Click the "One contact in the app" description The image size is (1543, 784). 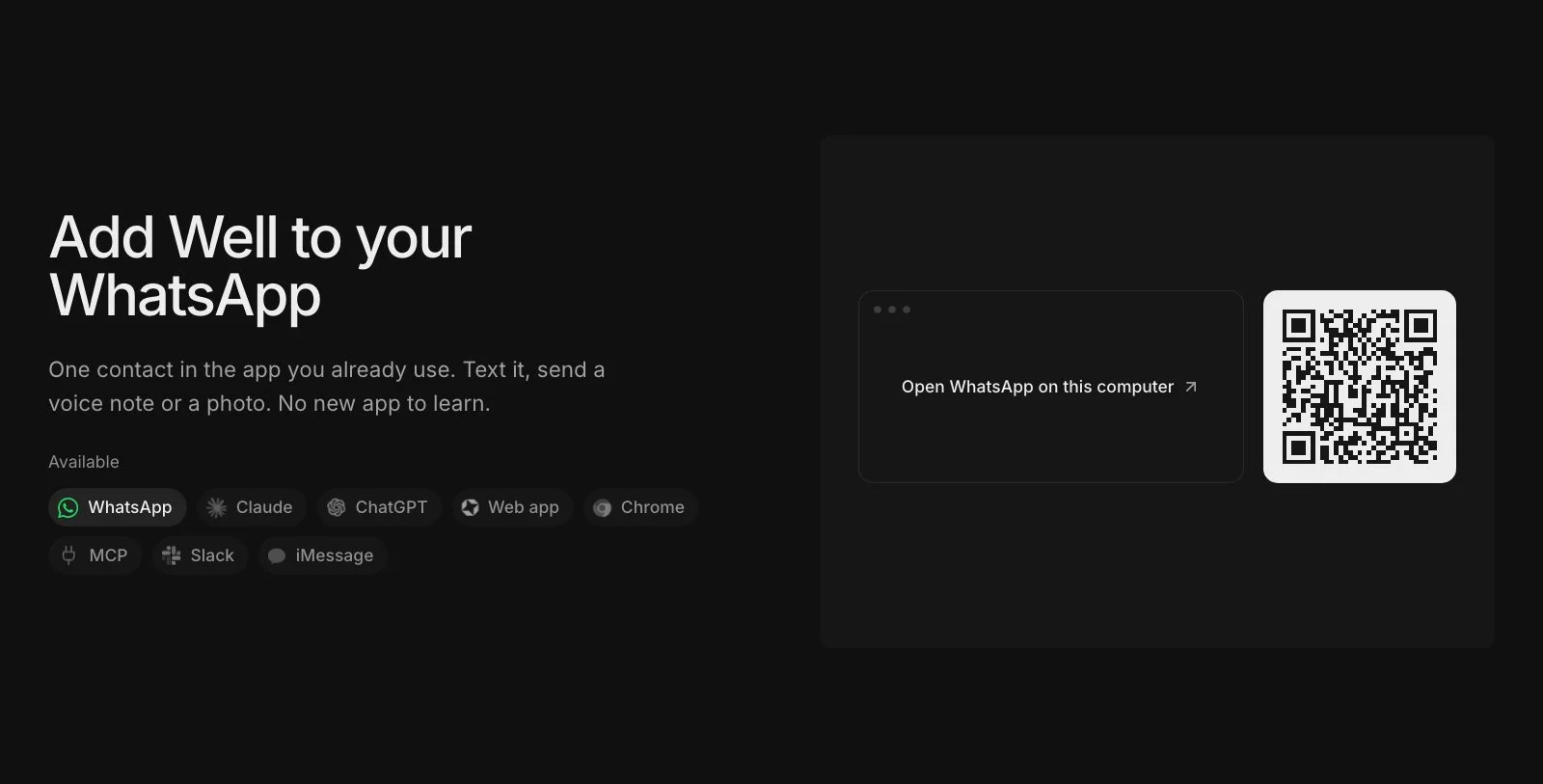point(327,387)
